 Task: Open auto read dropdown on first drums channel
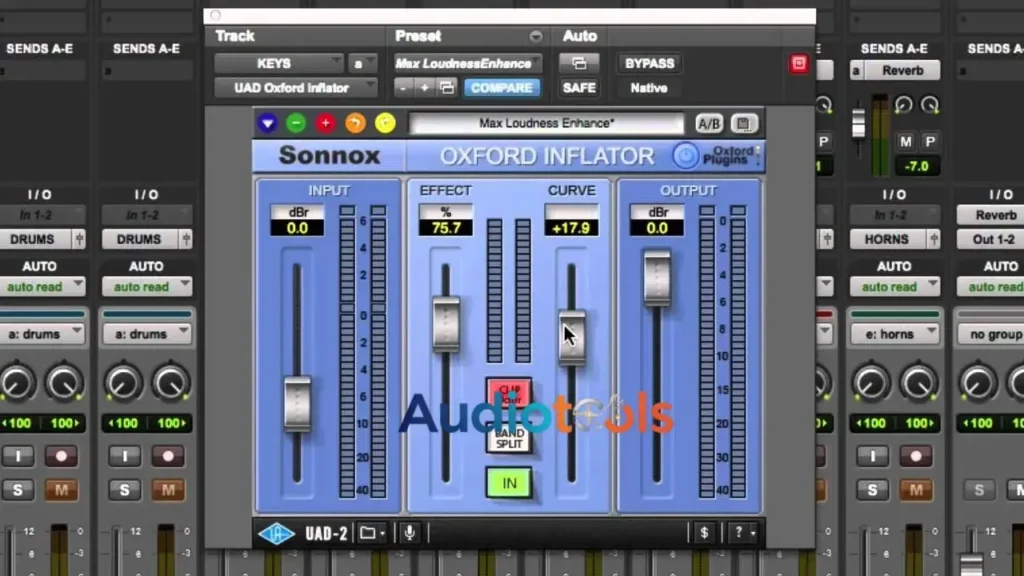(x=43, y=287)
